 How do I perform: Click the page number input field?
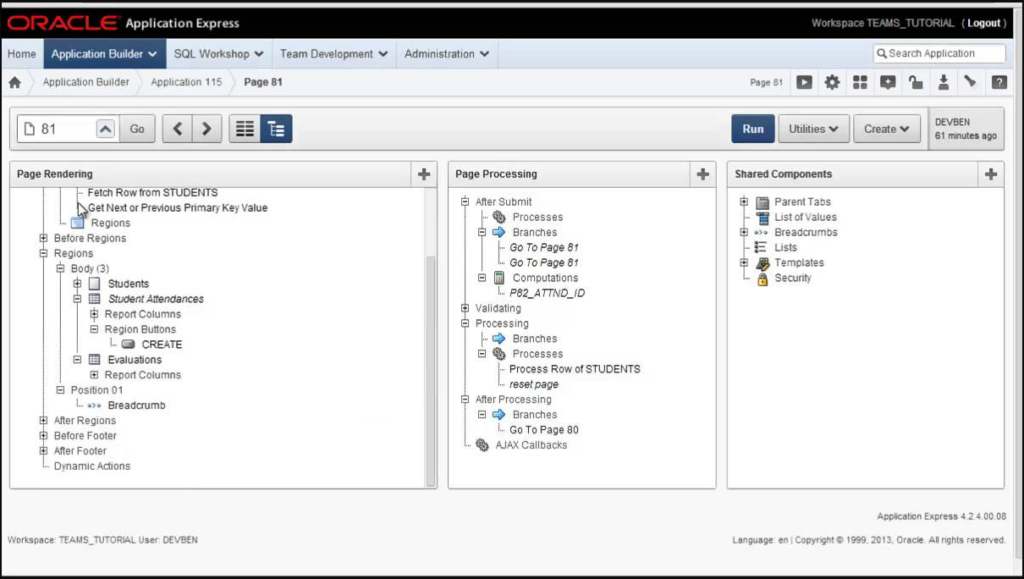tap(67, 129)
